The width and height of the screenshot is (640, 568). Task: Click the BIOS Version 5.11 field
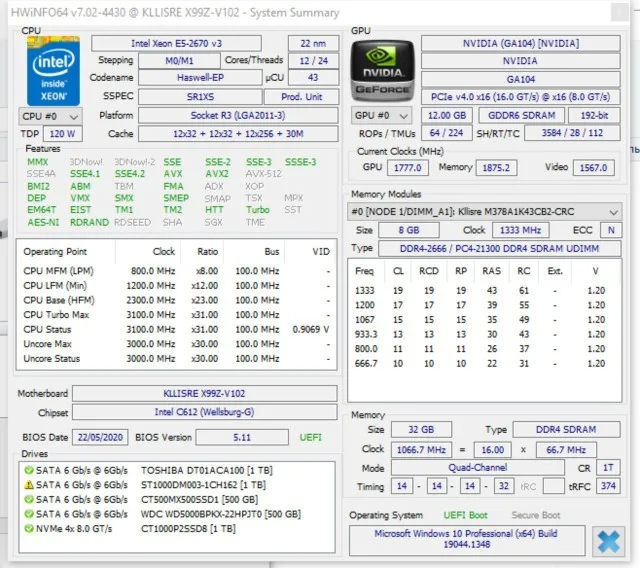pyautogui.click(x=242, y=437)
